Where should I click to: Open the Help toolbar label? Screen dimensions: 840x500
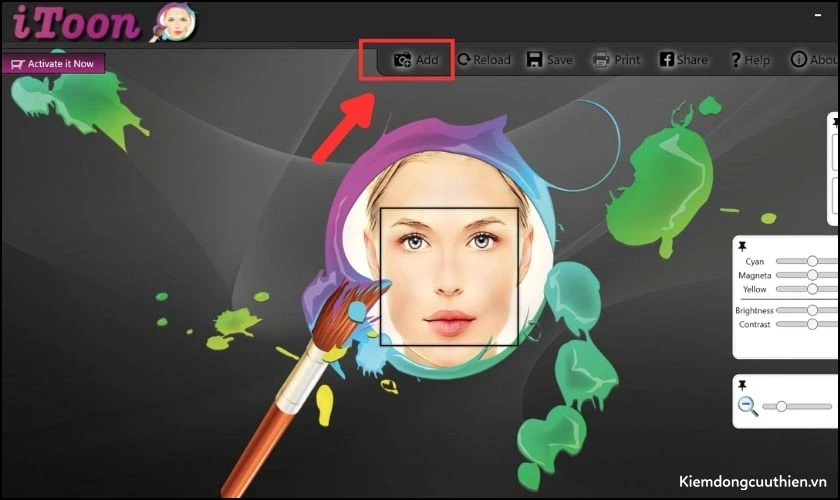pyautogui.click(x=757, y=61)
